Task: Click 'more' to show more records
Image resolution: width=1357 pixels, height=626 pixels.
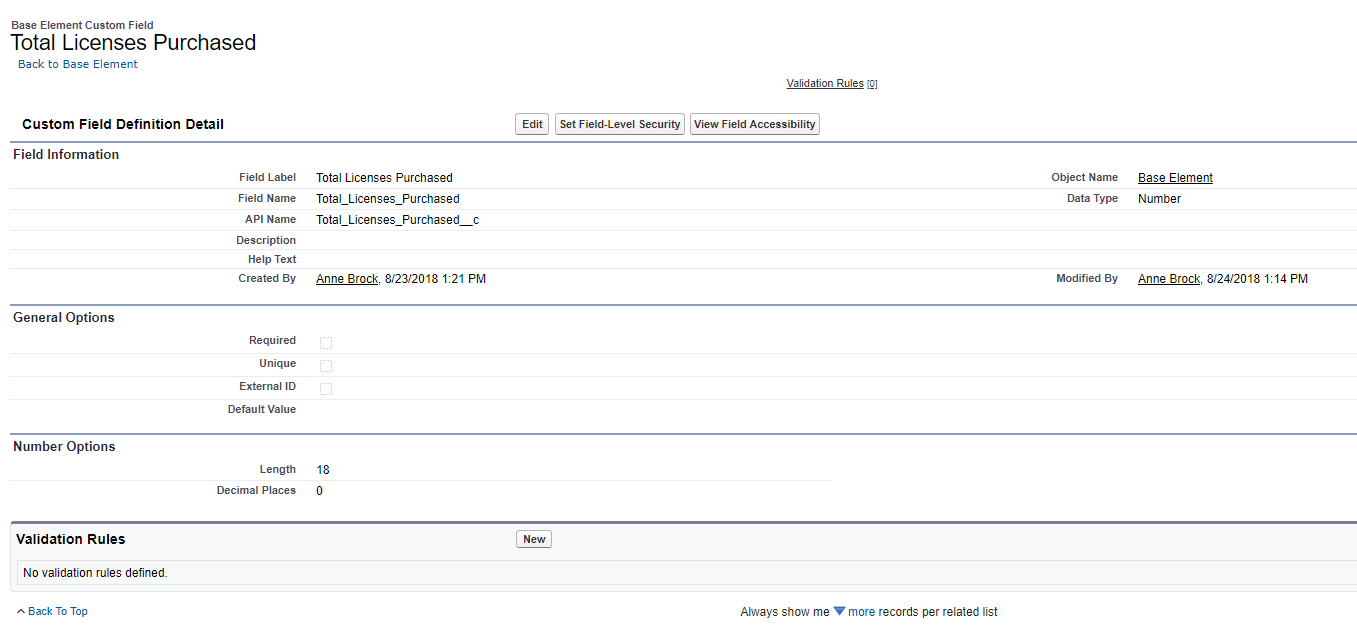Action: pos(861,612)
